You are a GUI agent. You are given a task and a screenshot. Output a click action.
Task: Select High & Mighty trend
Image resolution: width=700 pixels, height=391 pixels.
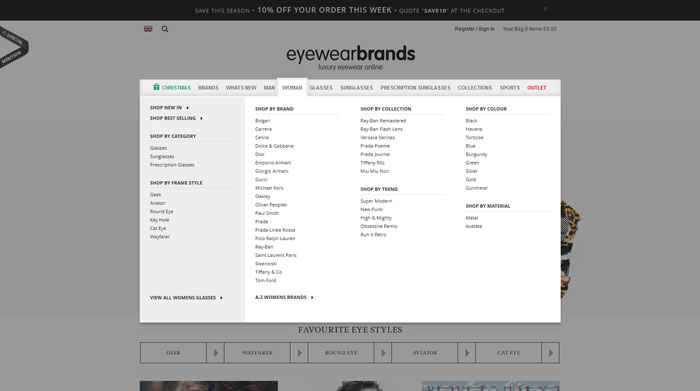click(376, 218)
